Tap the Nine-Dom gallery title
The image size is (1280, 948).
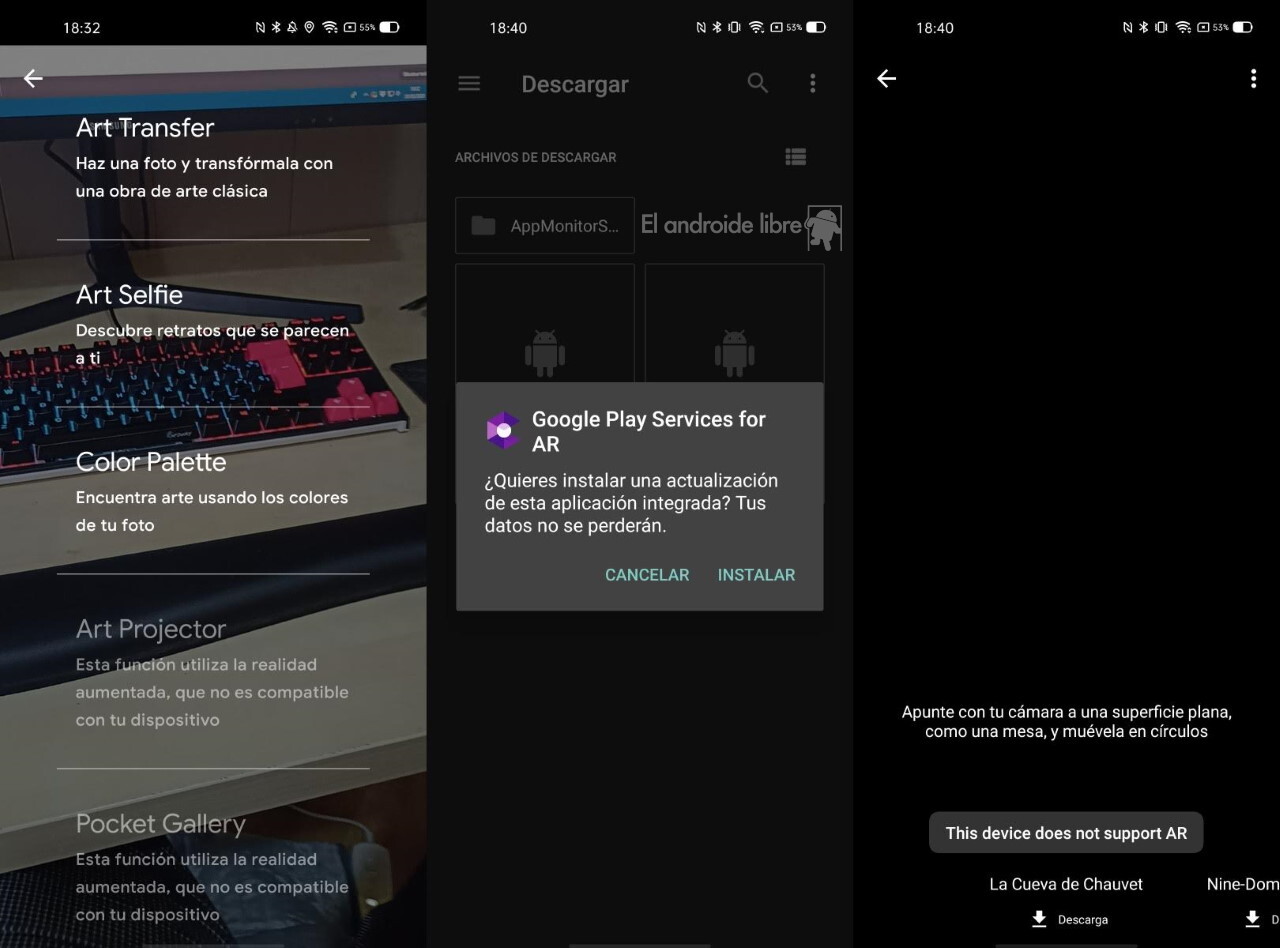(x=1243, y=884)
